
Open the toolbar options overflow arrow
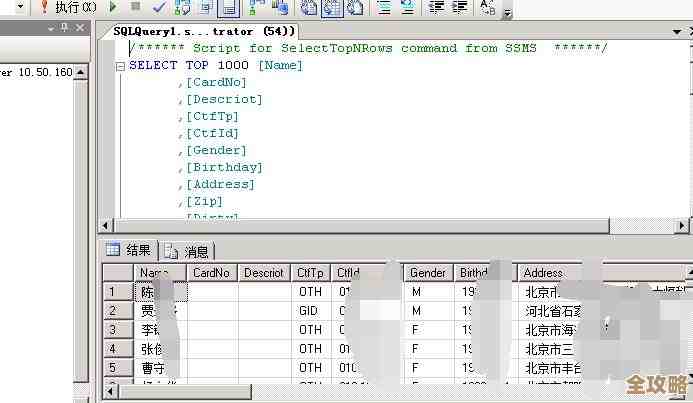pos(507,12)
